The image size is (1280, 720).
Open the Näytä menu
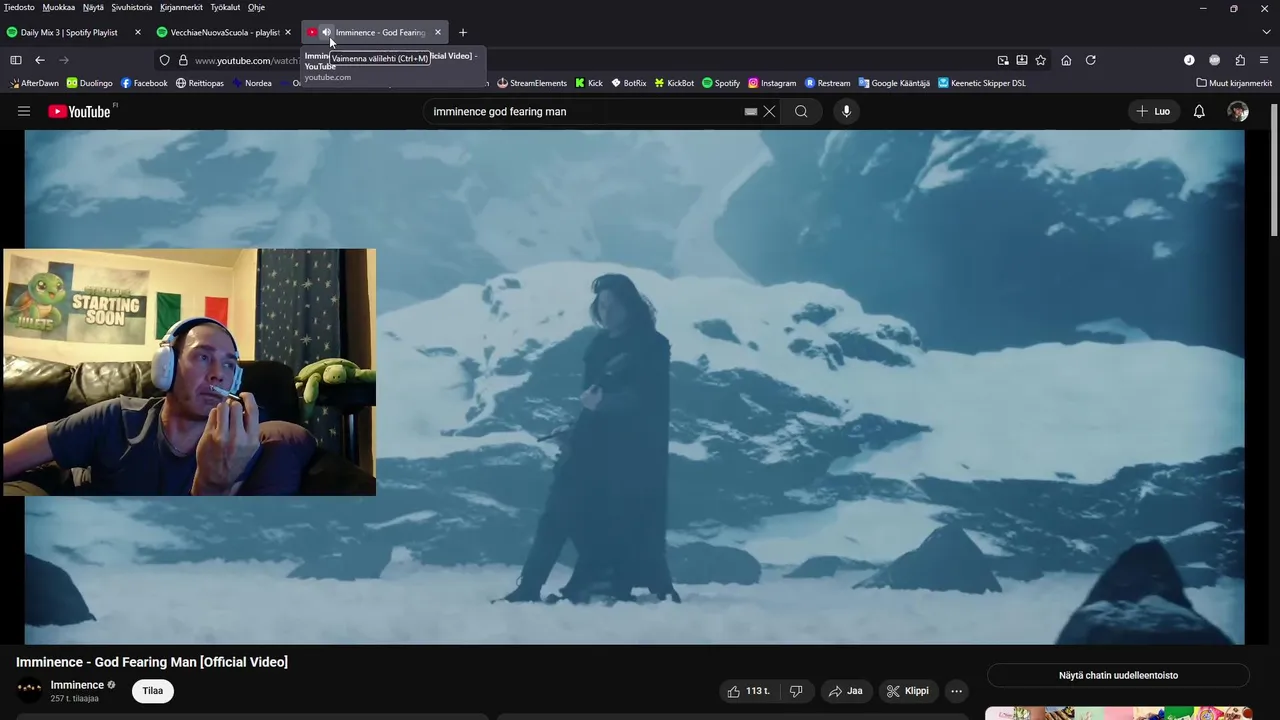coord(93,7)
